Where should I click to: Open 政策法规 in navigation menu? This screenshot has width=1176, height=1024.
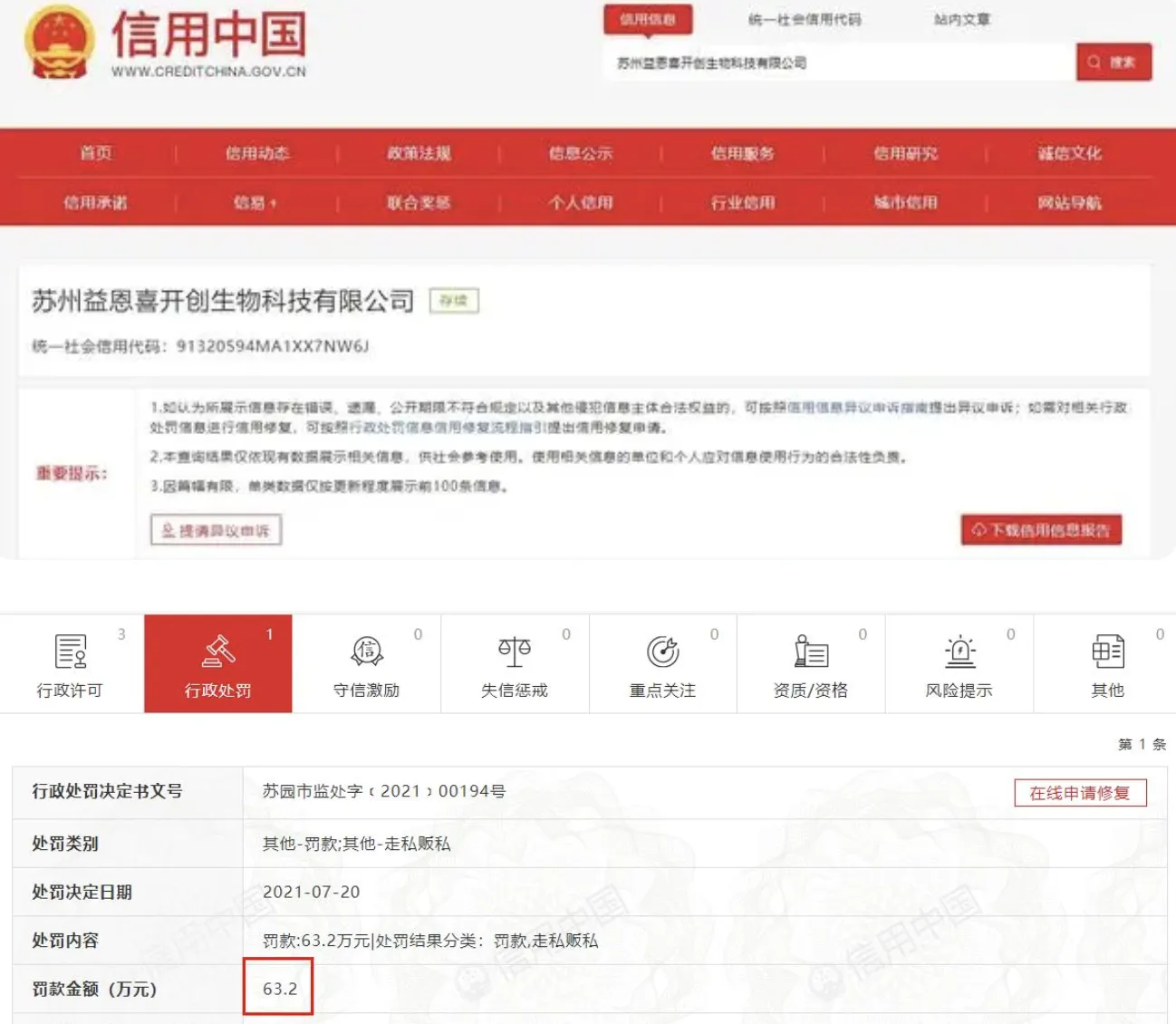419,153
